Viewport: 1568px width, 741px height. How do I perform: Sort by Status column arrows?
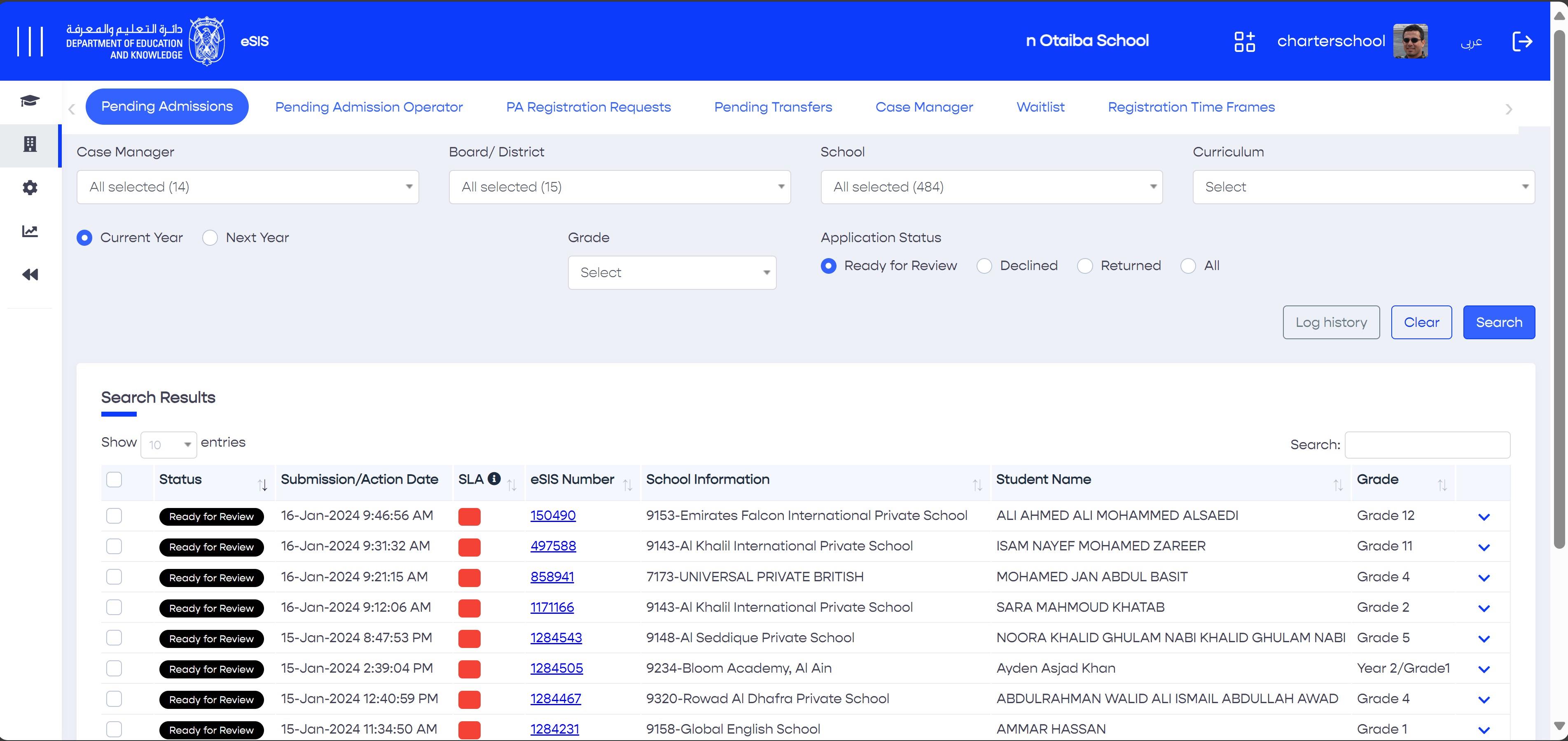[262, 485]
